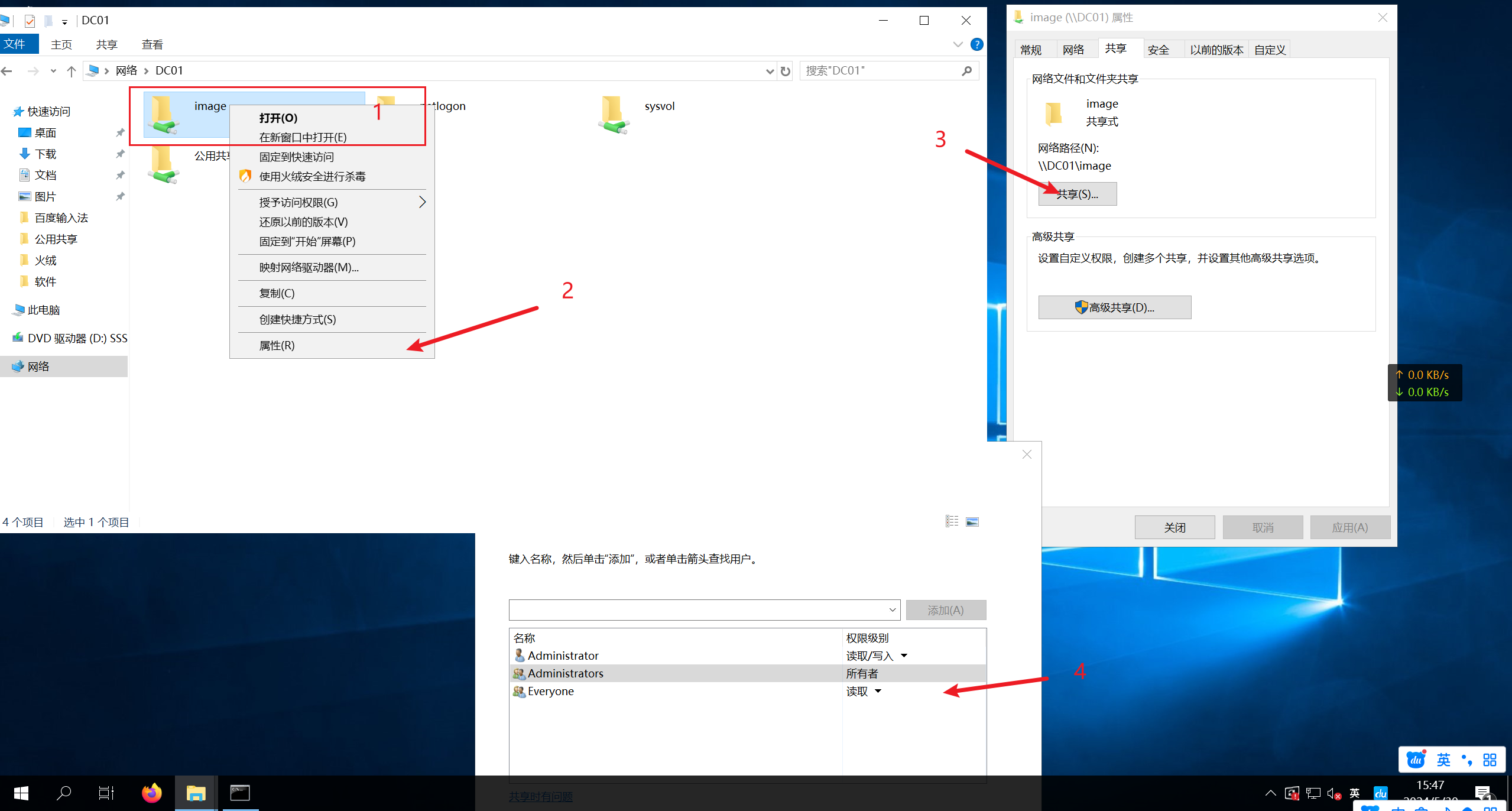The width and height of the screenshot is (1512, 811).
Task: Click the user name input field
Action: pos(697,610)
